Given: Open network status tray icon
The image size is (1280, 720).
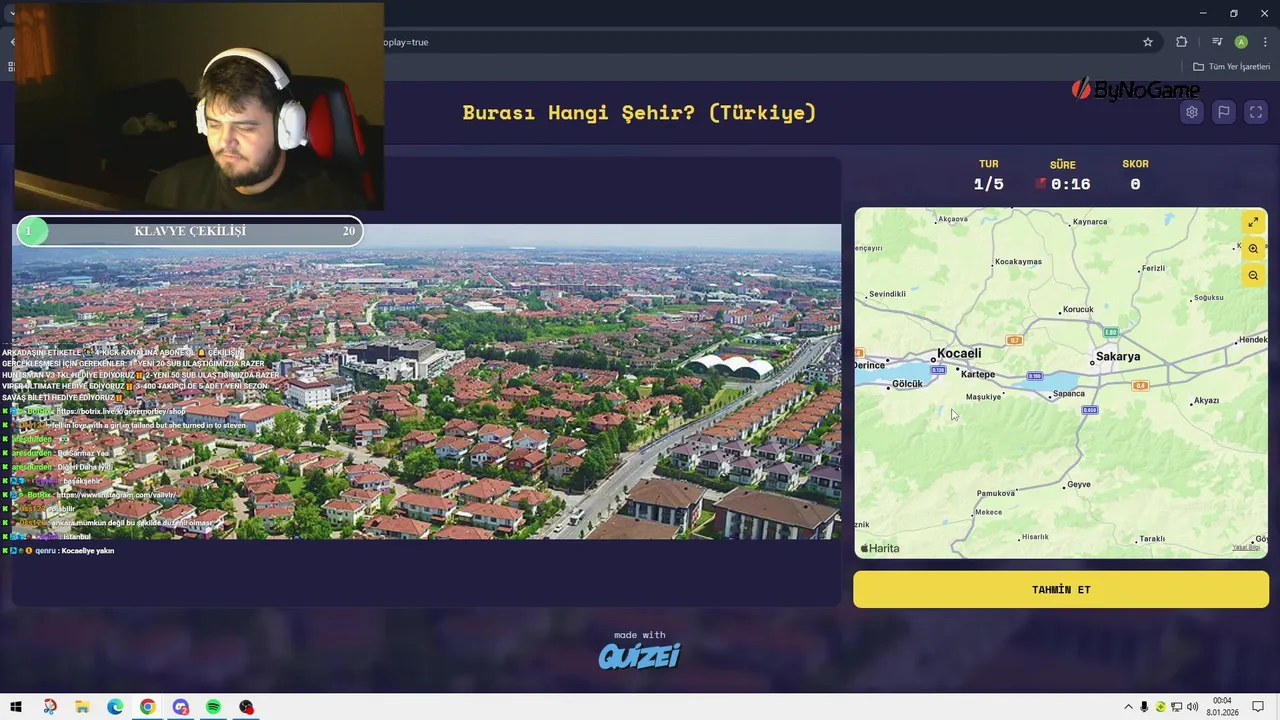Looking at the screenshot, I should coord(1177,707).
